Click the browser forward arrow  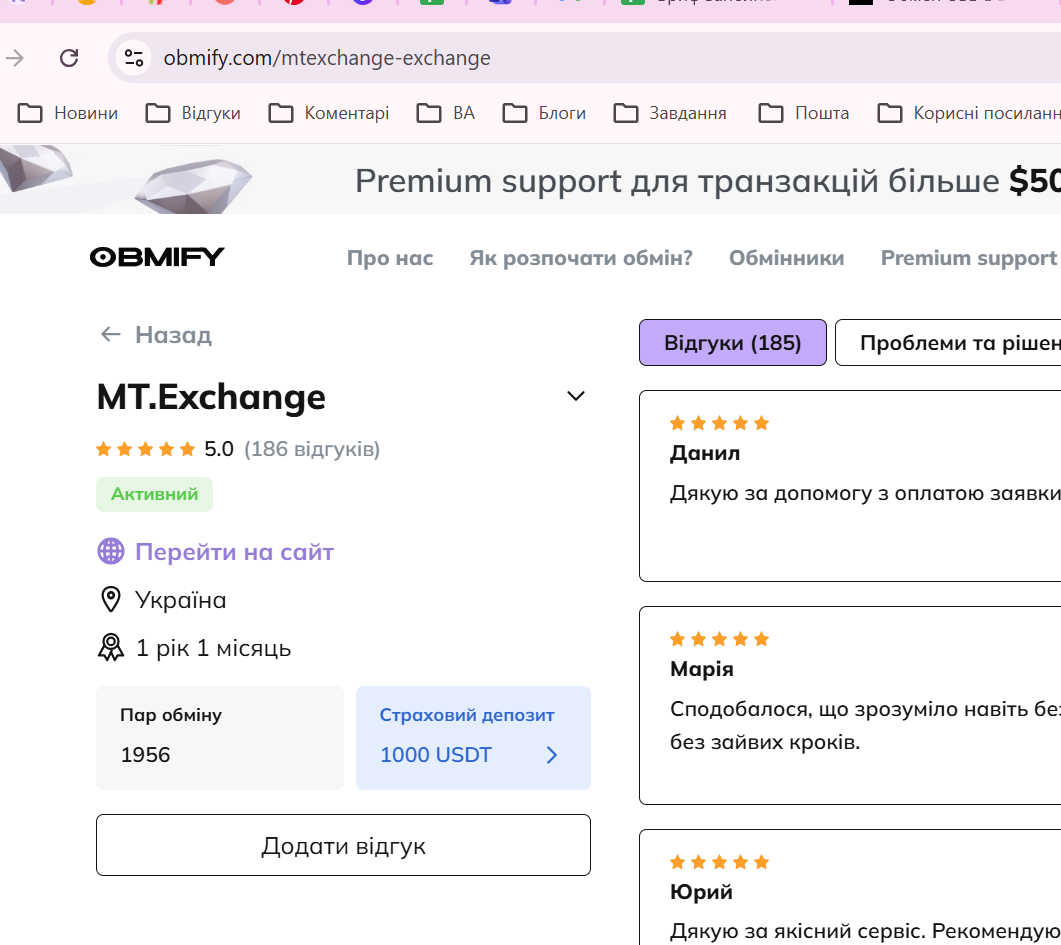pos(15,58)
